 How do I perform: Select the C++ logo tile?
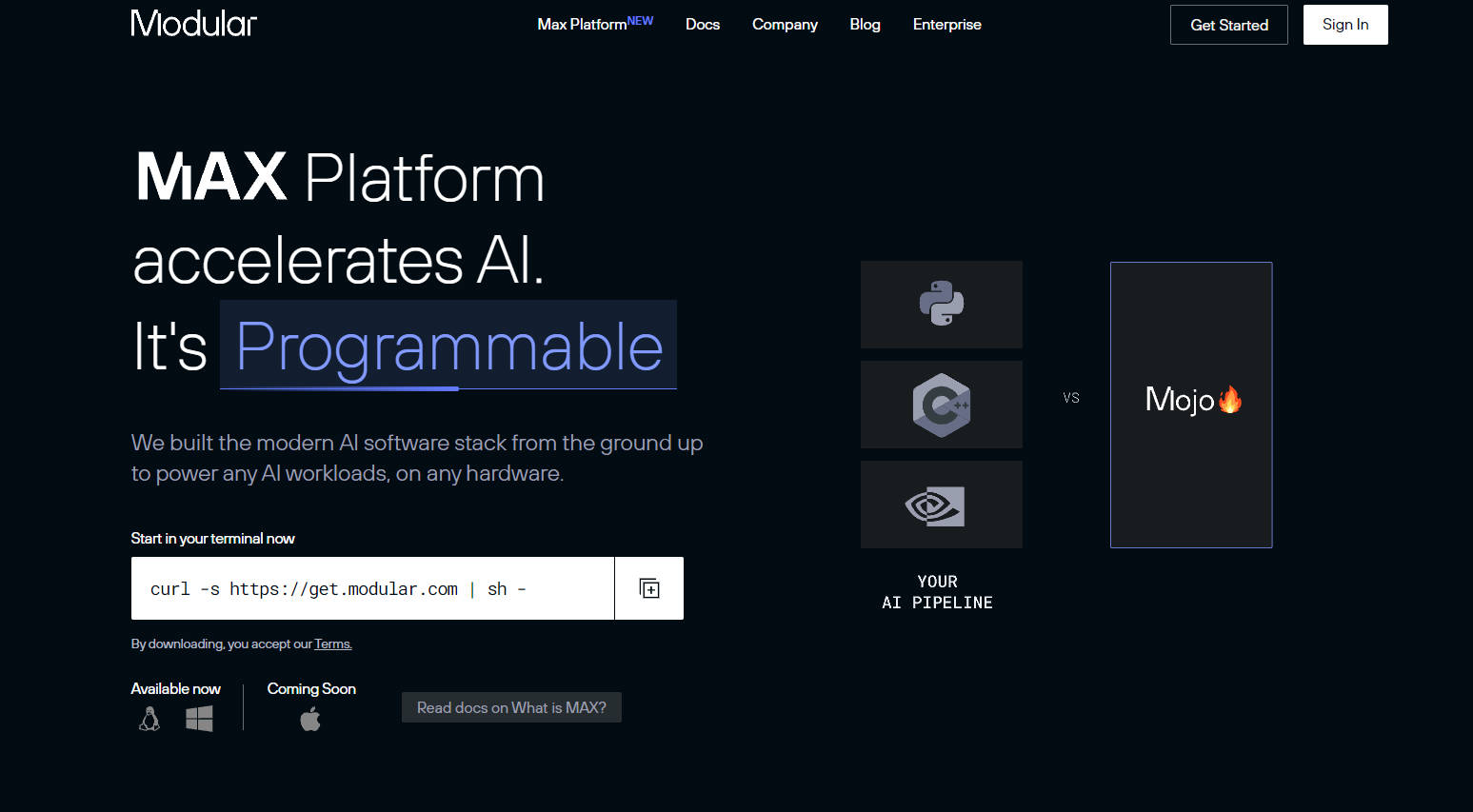click(x=942, y=405)
